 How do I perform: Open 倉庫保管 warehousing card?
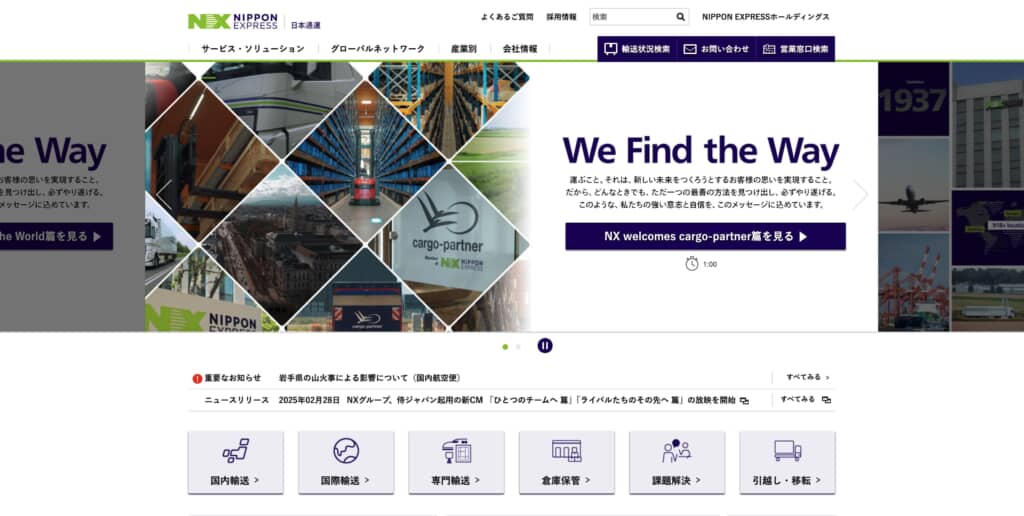click(567, 462)
